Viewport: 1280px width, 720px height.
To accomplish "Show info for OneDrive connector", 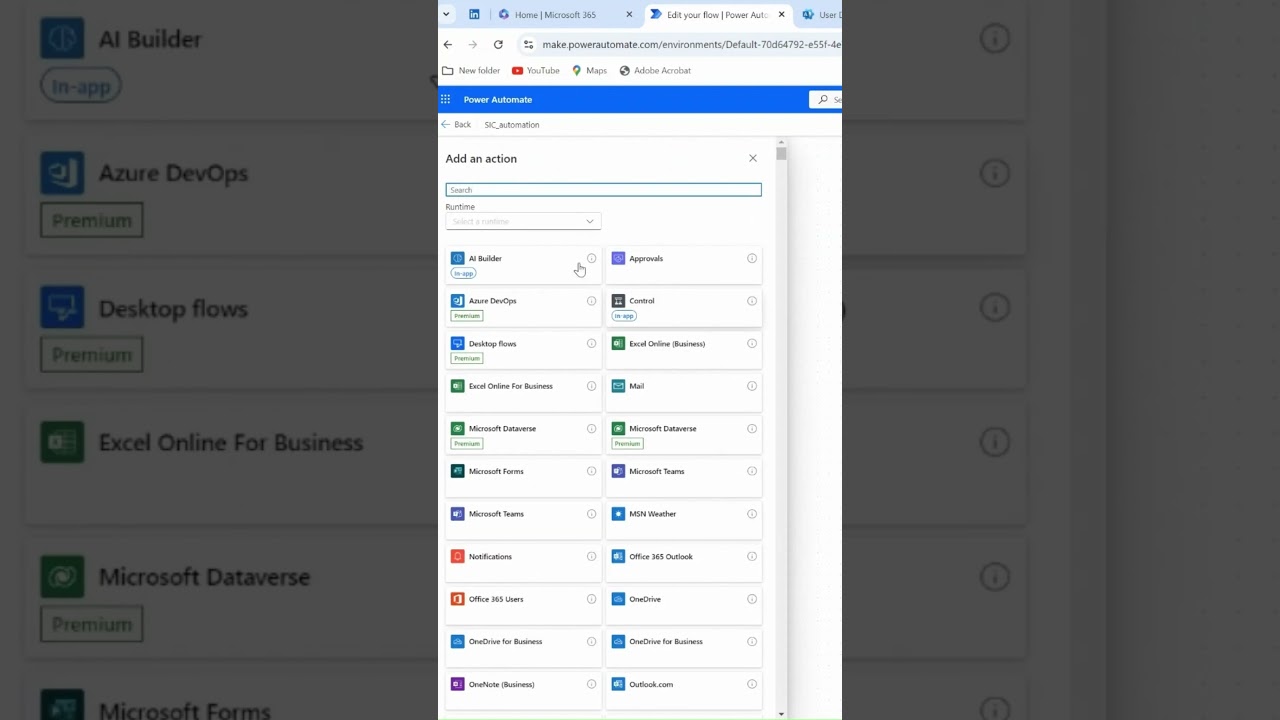I will point(752,599).
